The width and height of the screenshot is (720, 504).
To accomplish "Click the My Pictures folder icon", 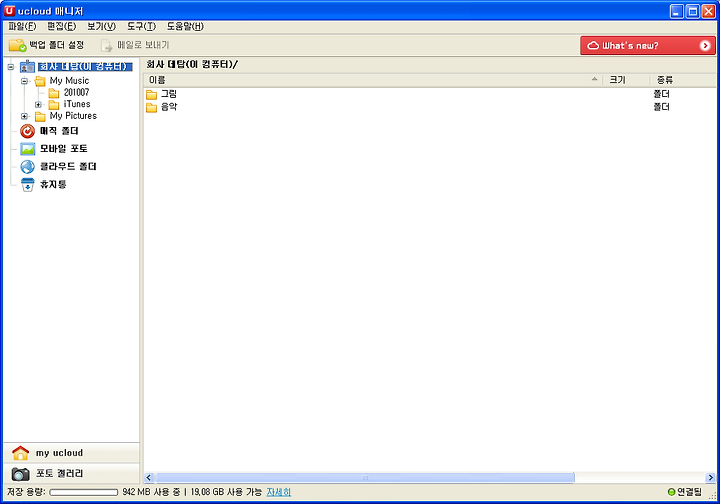I will [40, 116].
